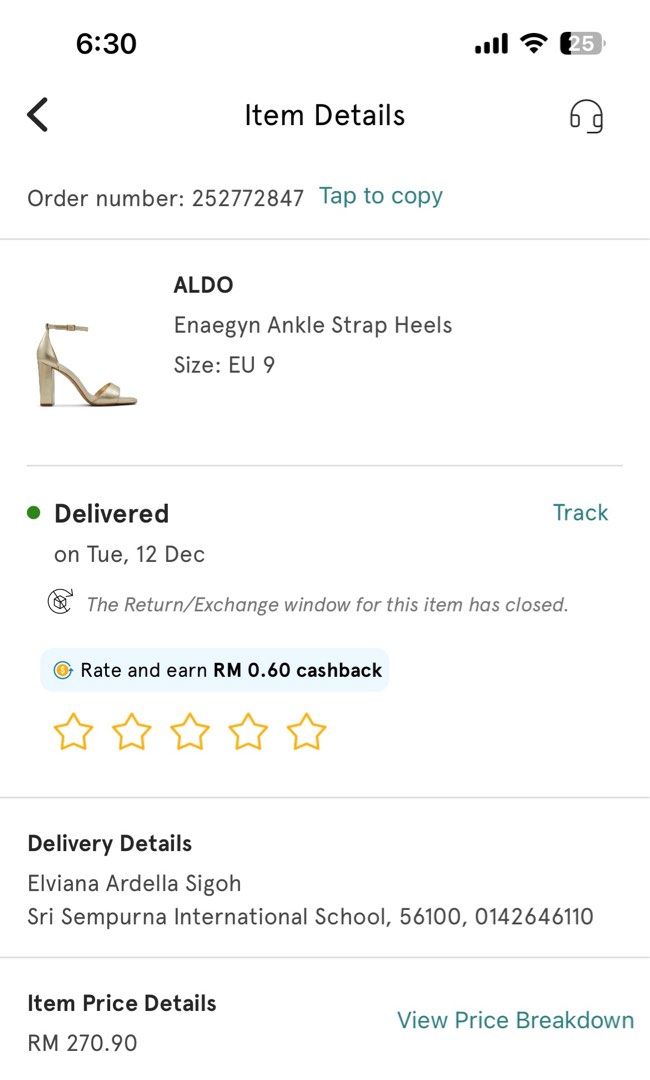Tap the Wi-Fi icon in status bar

[x=533, y=43]
